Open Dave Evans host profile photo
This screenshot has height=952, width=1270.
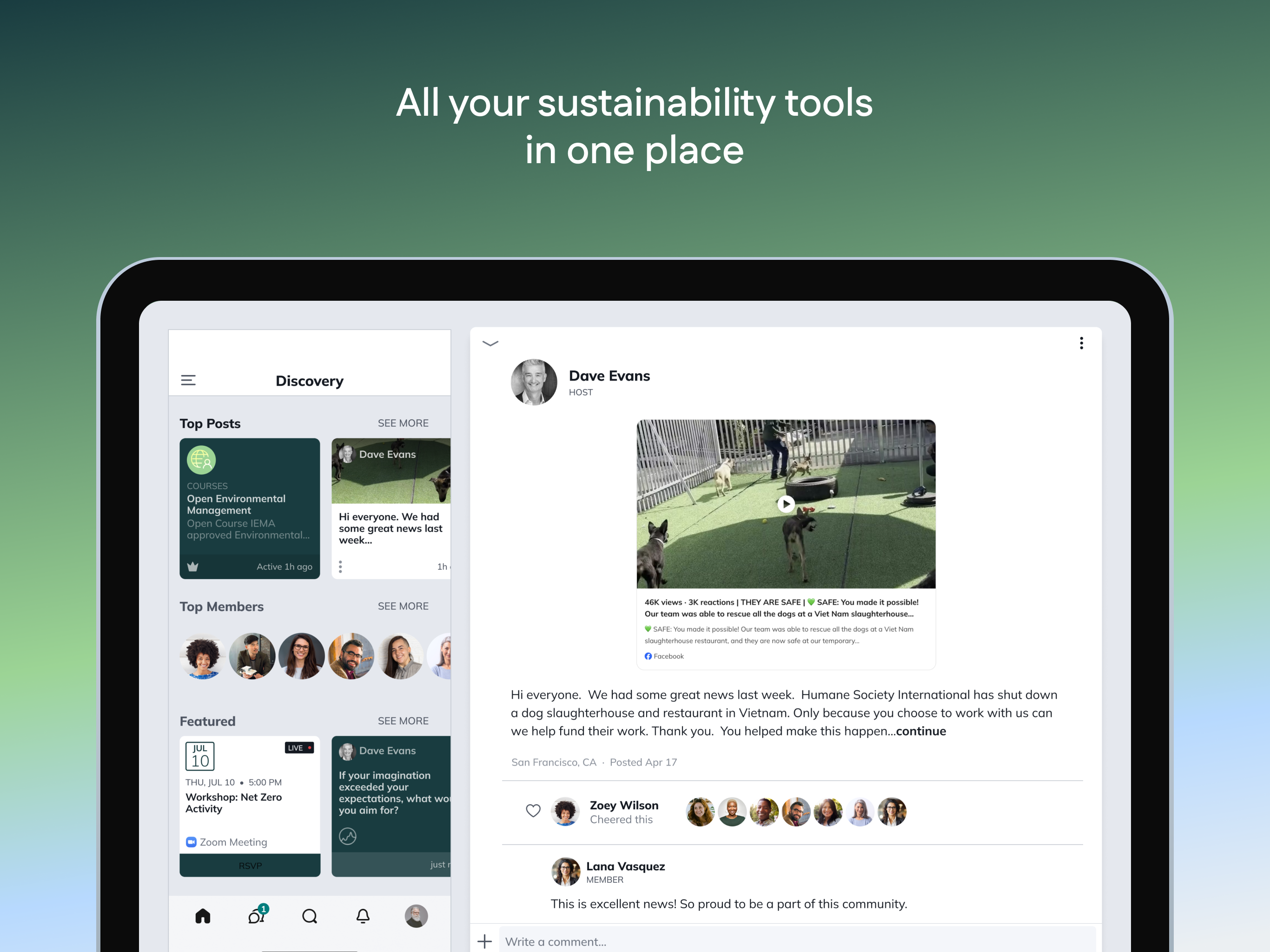pos(534,383)
